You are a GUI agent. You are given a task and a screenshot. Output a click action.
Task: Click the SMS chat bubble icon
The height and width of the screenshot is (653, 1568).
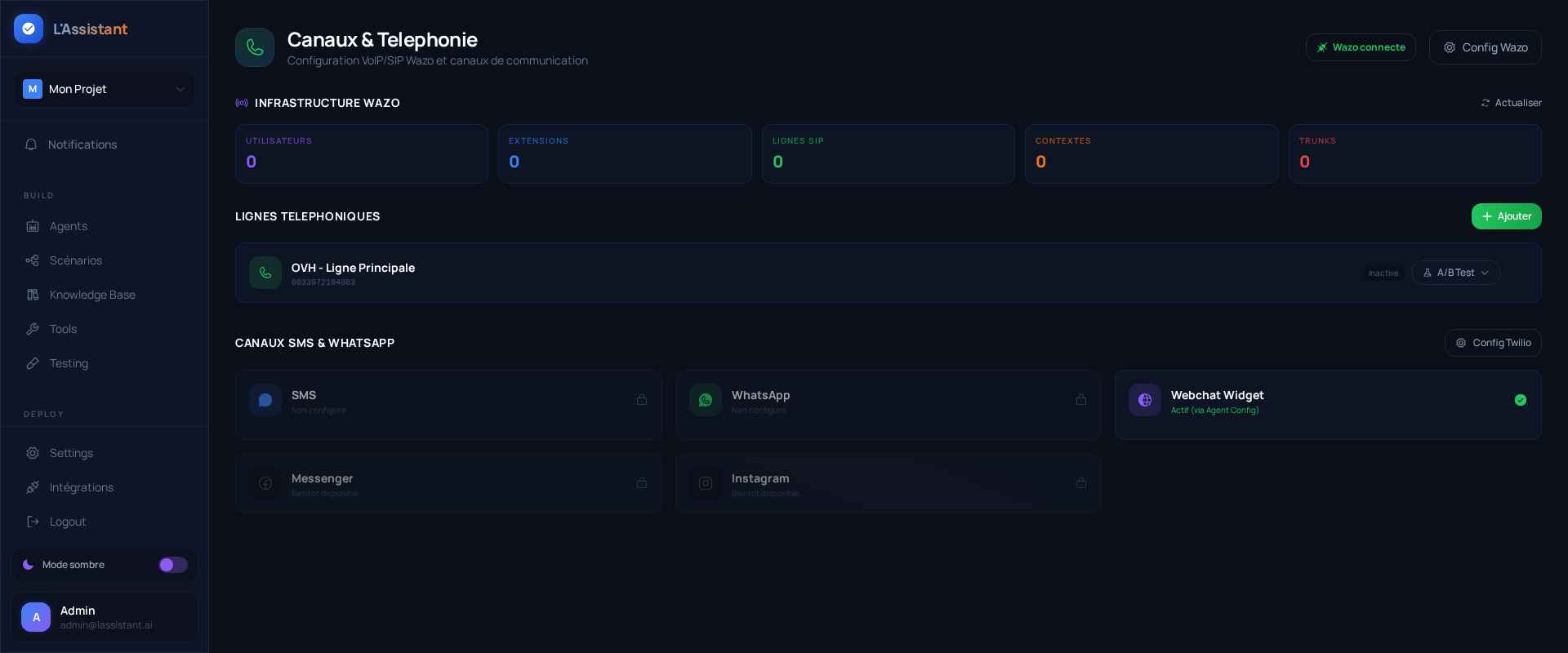pos(265,400)
